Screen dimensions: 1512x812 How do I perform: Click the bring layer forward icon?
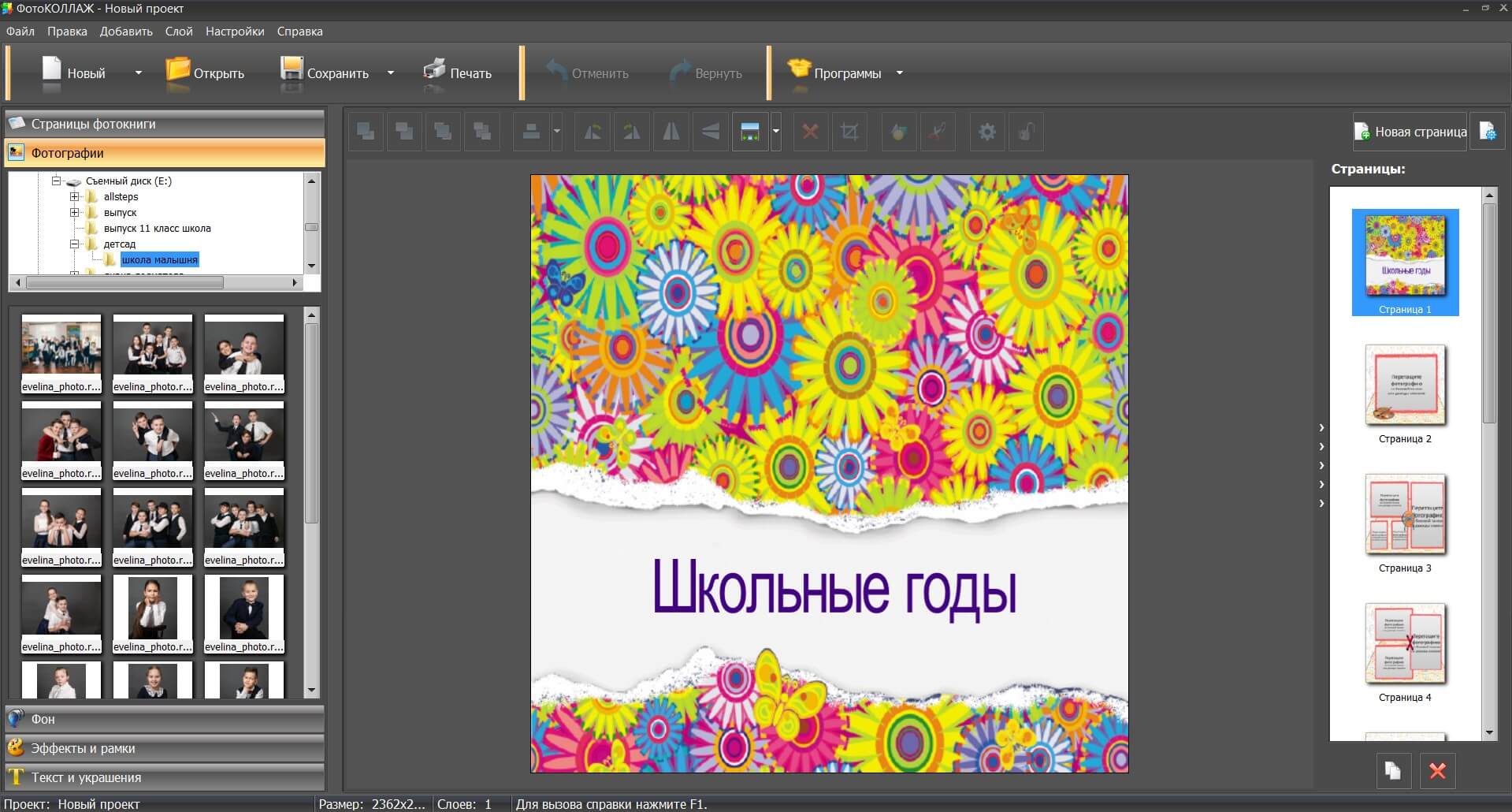366,132
